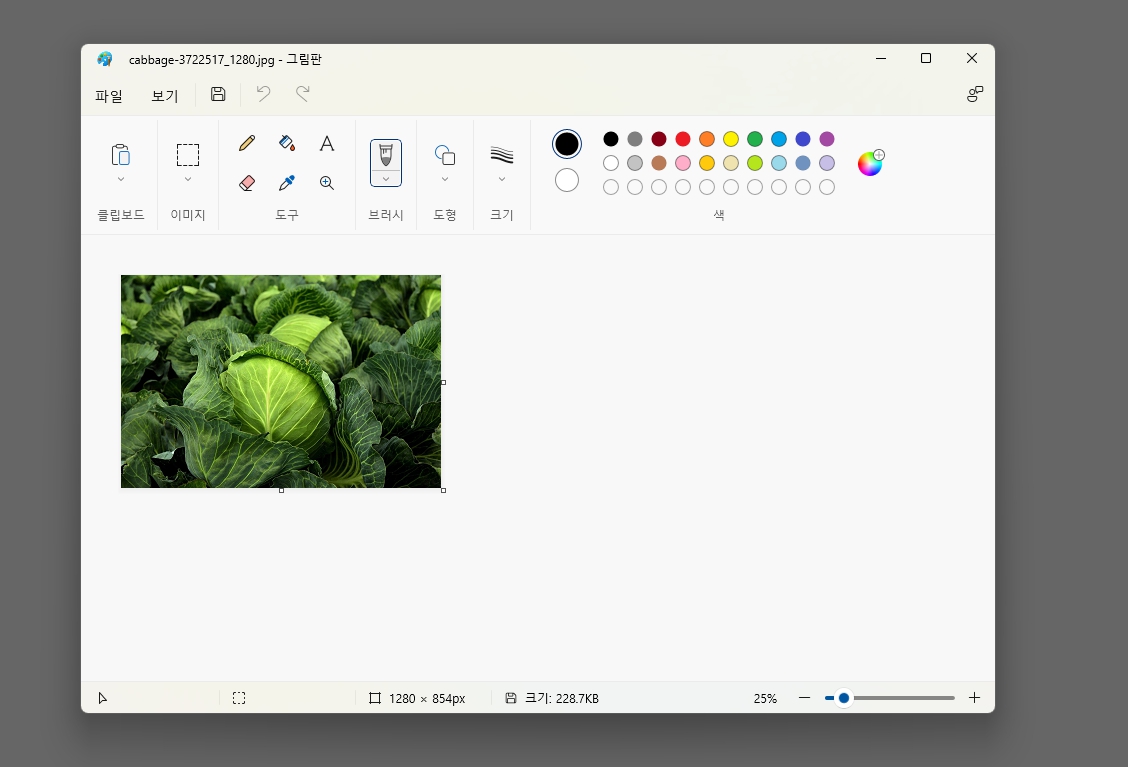Image resolution: width=1128 pixels, height=767 pixels.
Task: Expand the Clipboard dropdown arrow
Action: [x=121, y=179]
